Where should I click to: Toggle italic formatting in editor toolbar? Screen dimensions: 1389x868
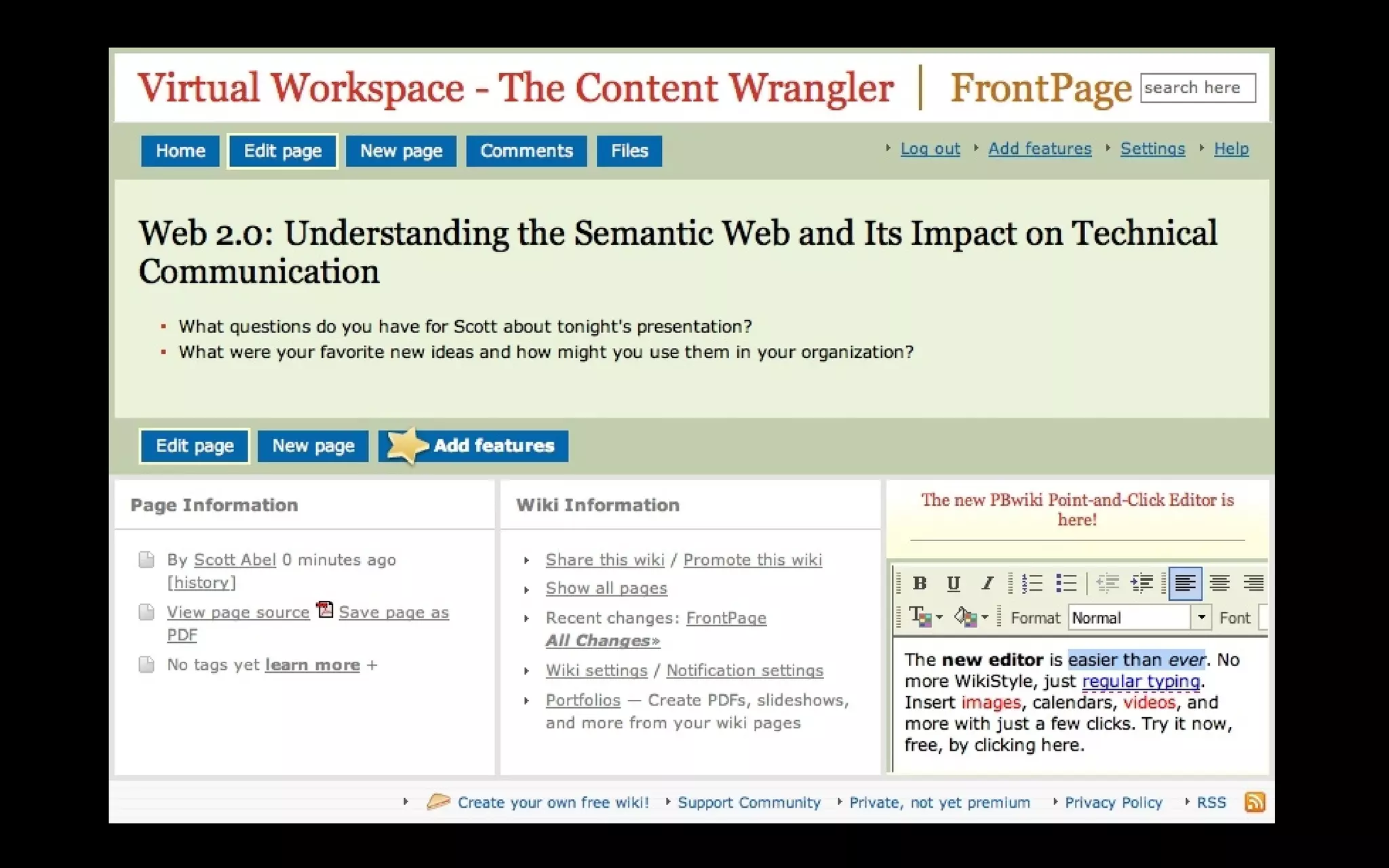987,583
